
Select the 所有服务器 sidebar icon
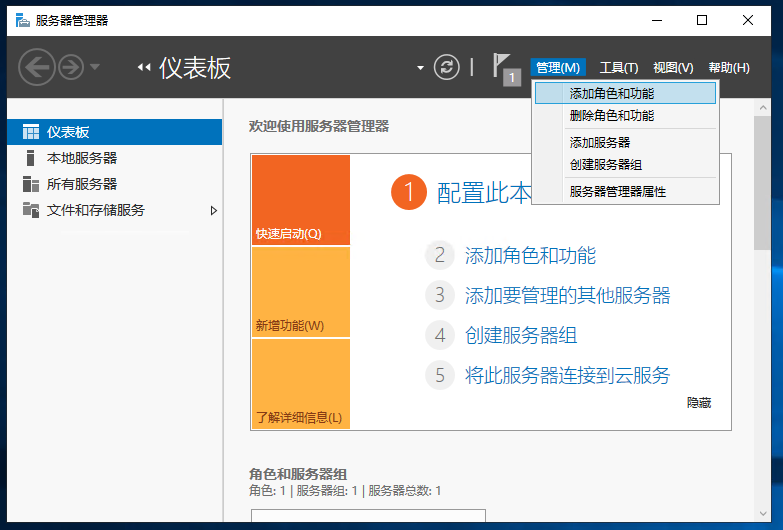click(x=31, y=184)
